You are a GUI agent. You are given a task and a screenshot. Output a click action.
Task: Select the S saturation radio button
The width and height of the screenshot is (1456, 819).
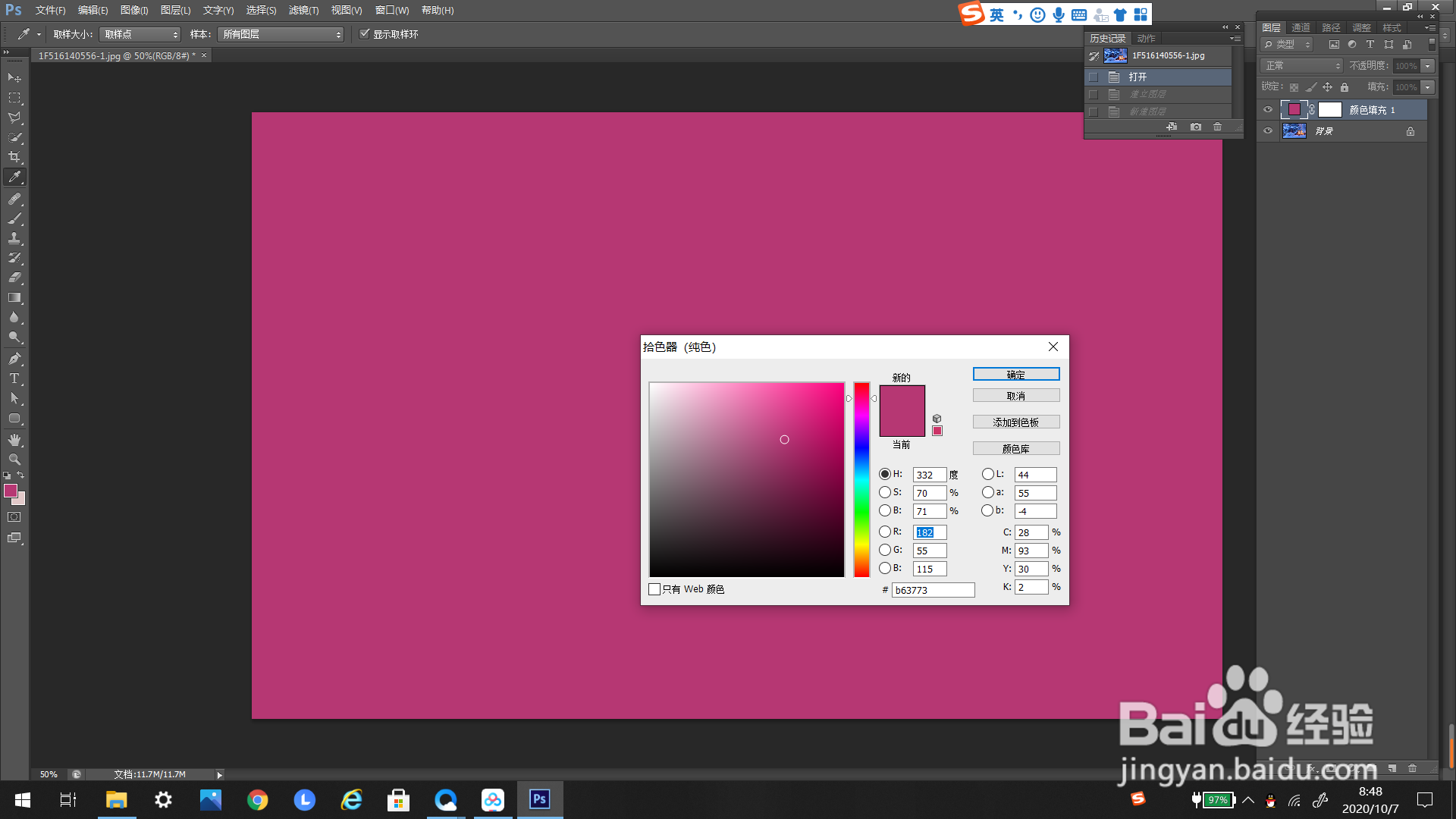tap(885, 492)
